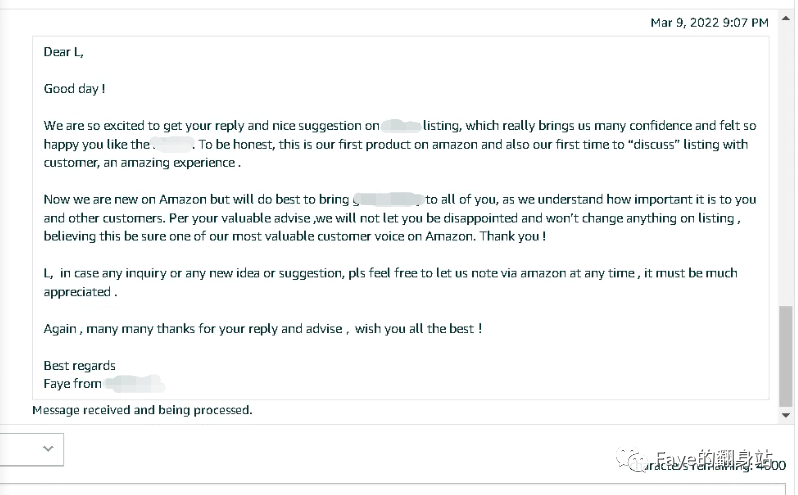The width and height of the screenshot is (798, 495).
Task: Click the "Faye from" signature line
Action: 73,383
